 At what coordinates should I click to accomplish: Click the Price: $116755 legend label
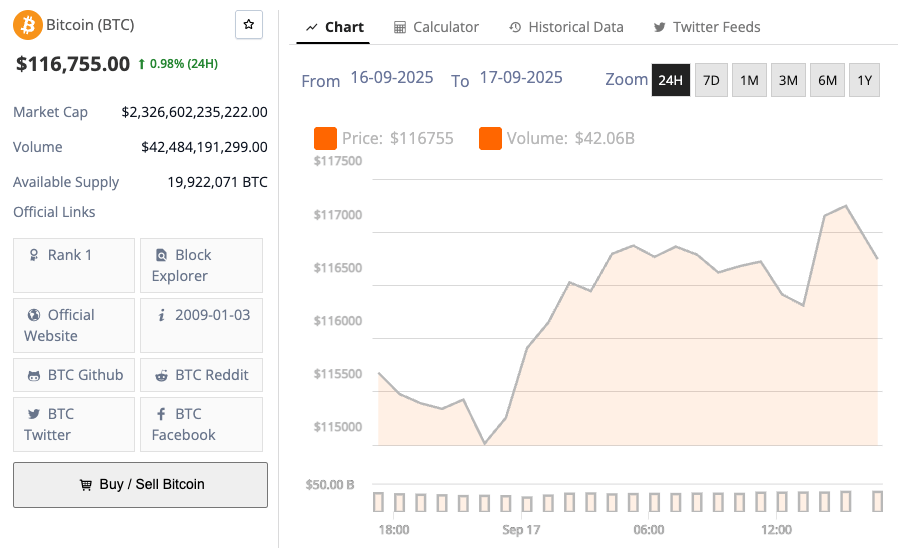pyautogui.click(x=398, y=139)
